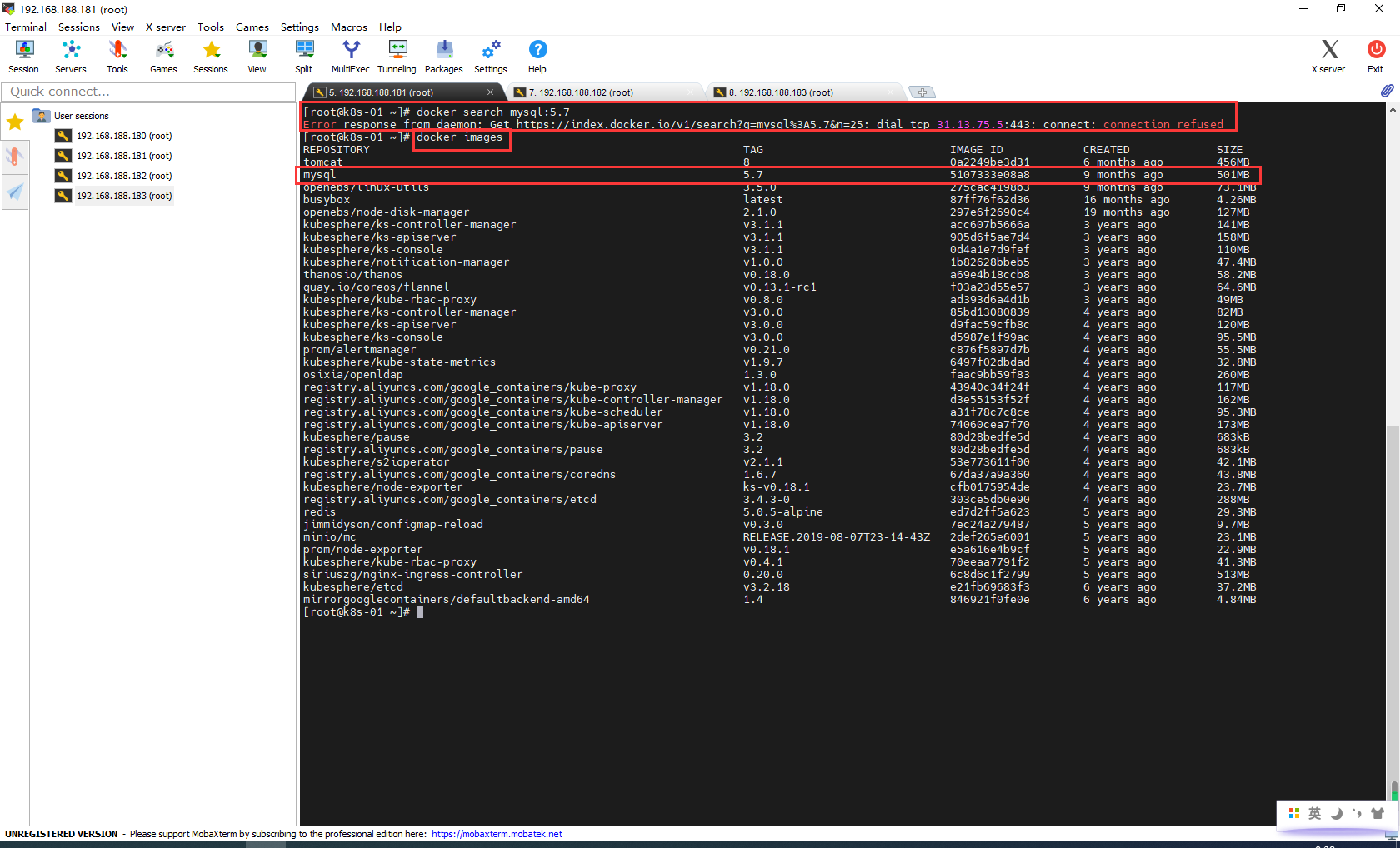Click the quay.io/coreos/flannel repository text
This screenshot has width=1400, height=848.
(376, 287)
